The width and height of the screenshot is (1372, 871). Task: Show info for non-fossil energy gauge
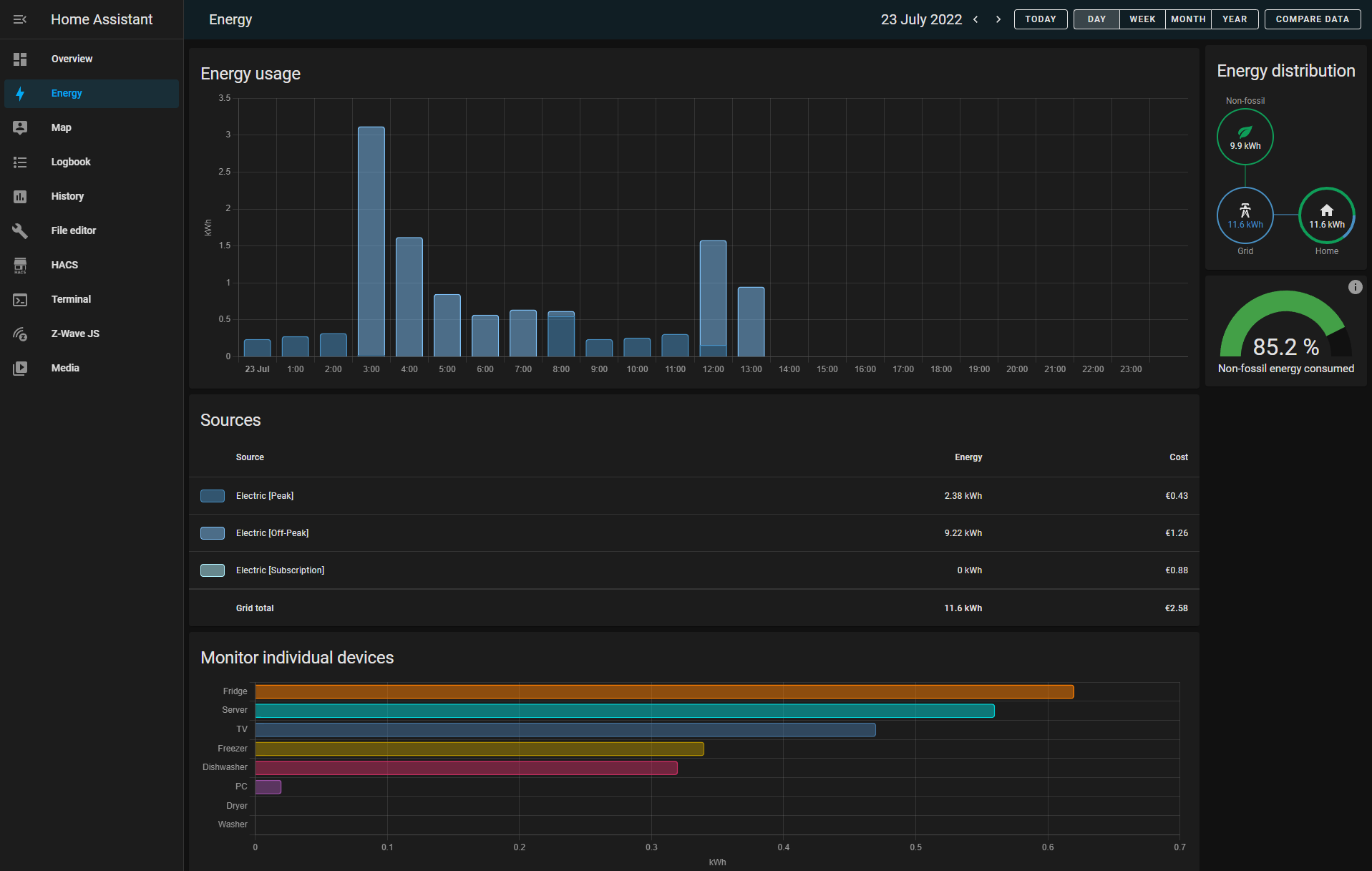click(x=1356, y=287)
